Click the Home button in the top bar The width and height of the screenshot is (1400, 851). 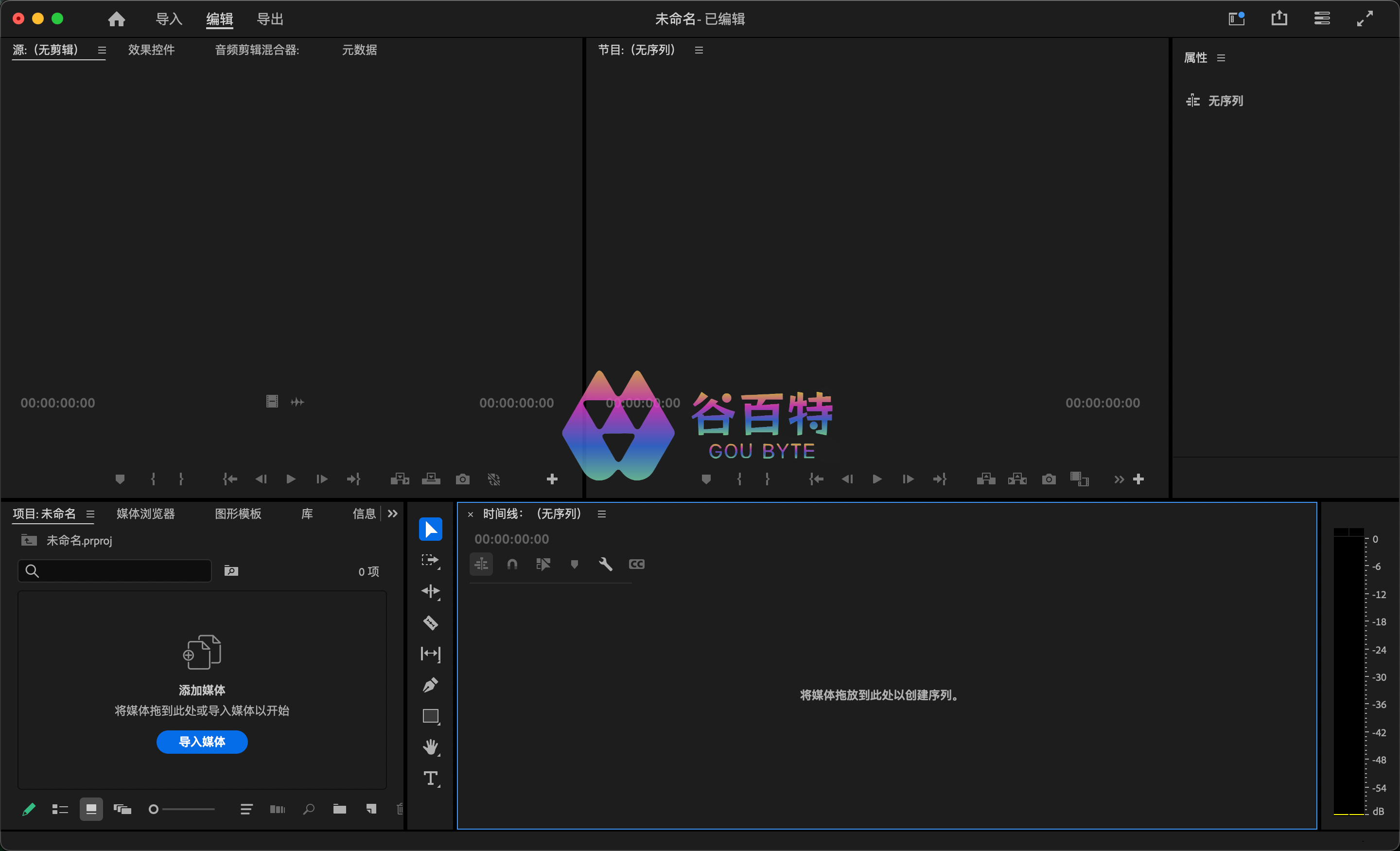click(116, 18)
